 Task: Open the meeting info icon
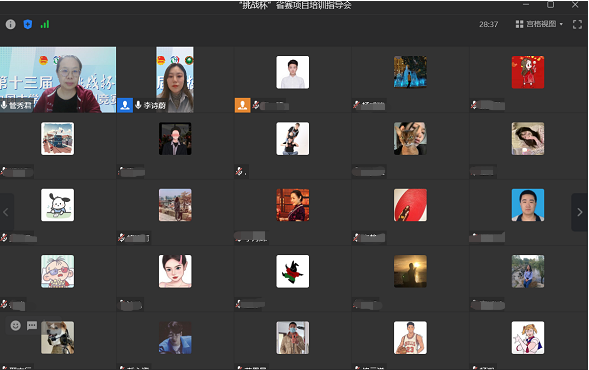pos(11,24)
